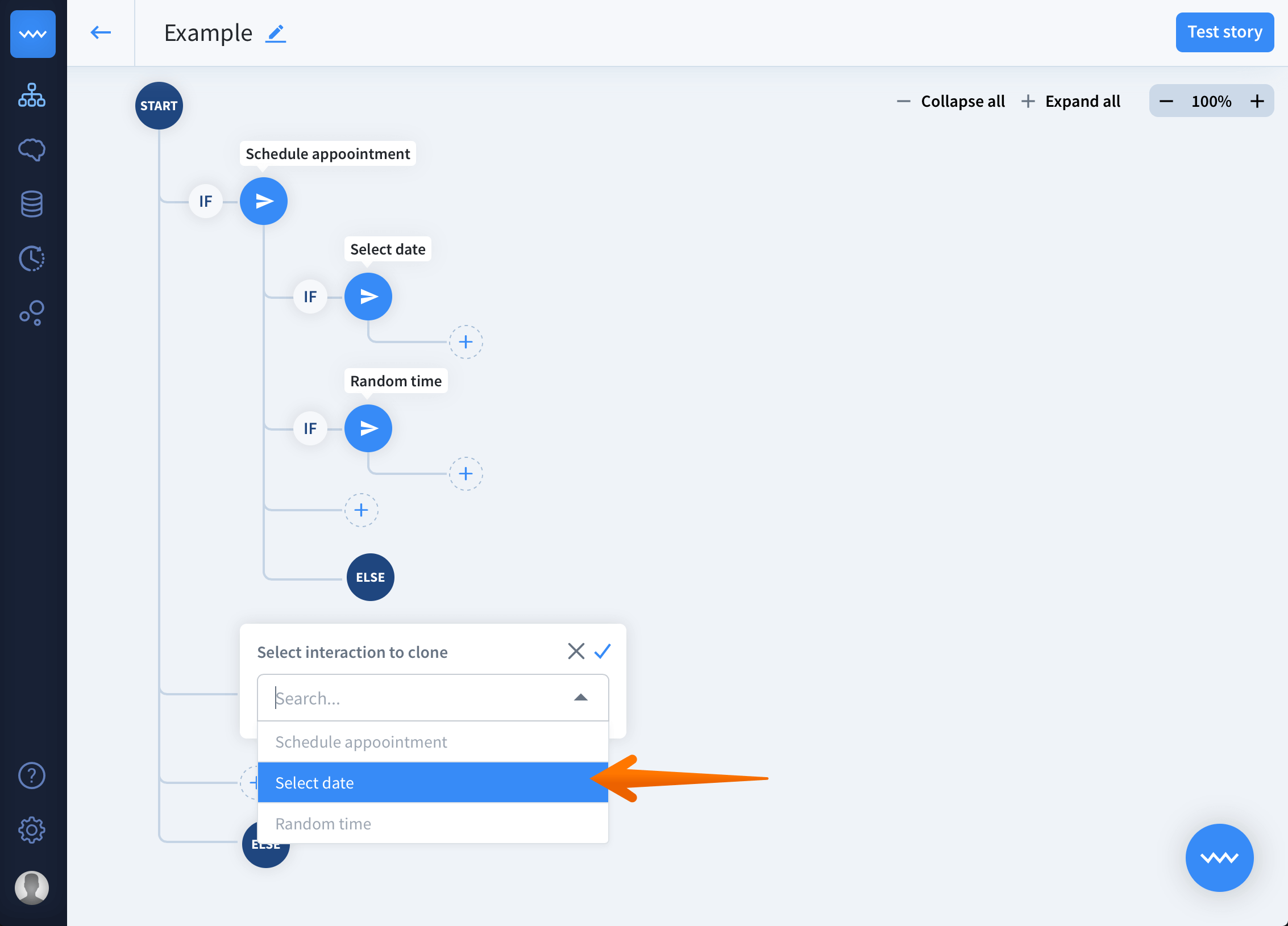Cancel clone dialog with the X icon
The height and width of the screenshot is (926, 1288).
[576, 651]
